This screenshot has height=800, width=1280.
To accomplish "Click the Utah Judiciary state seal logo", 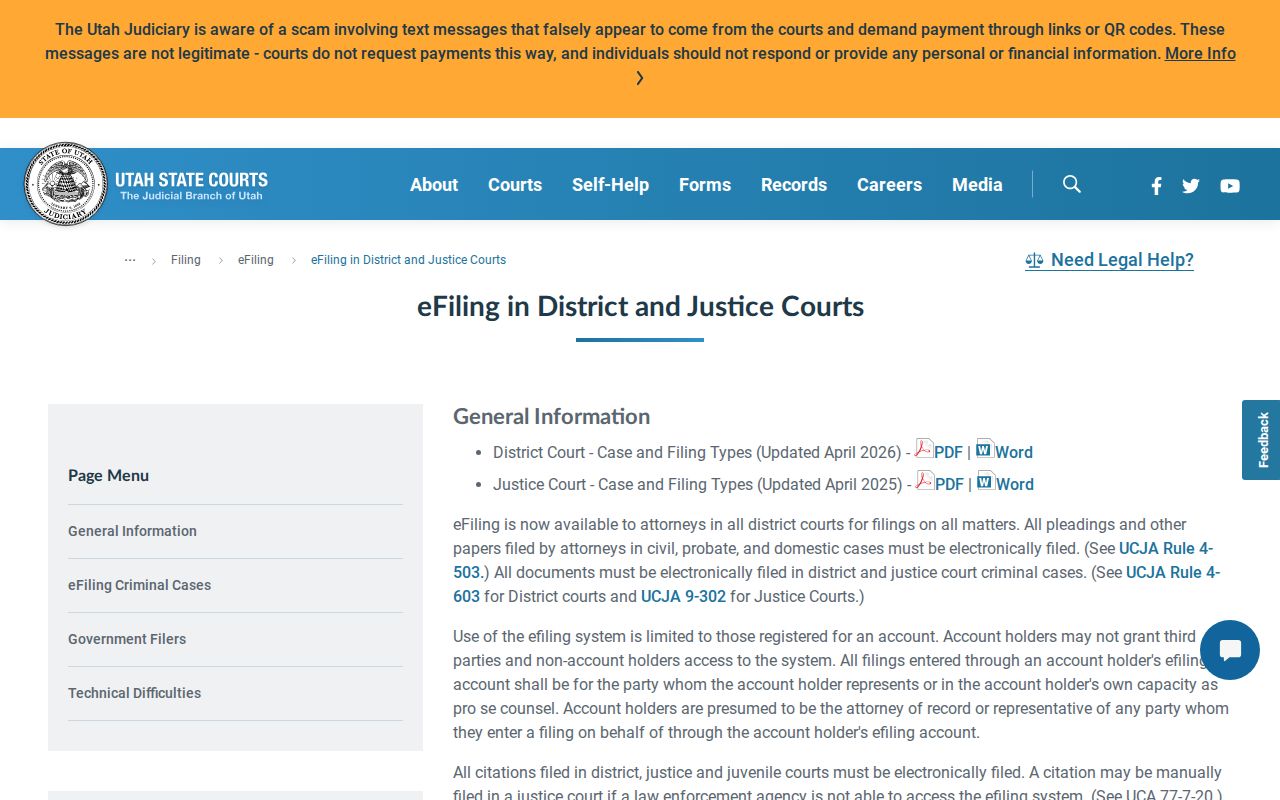I will pos(65,184).
